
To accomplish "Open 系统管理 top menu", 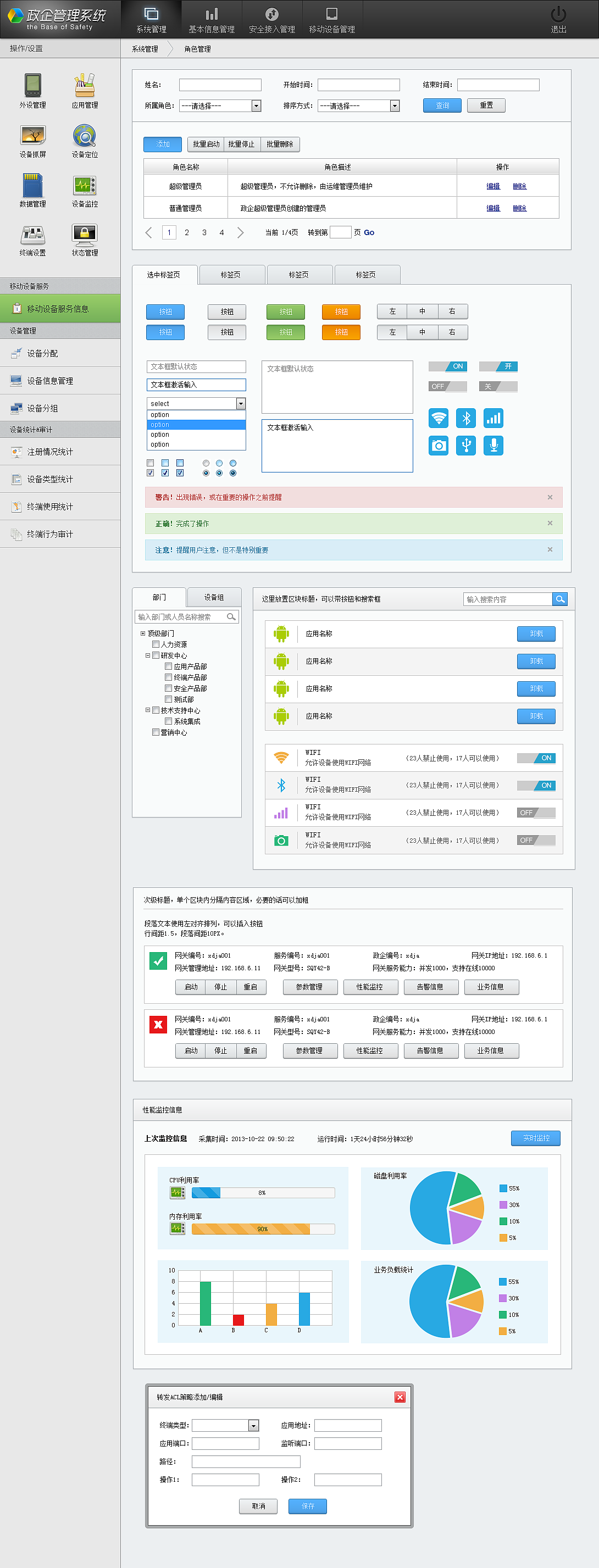I will click(x=151, y=19).
